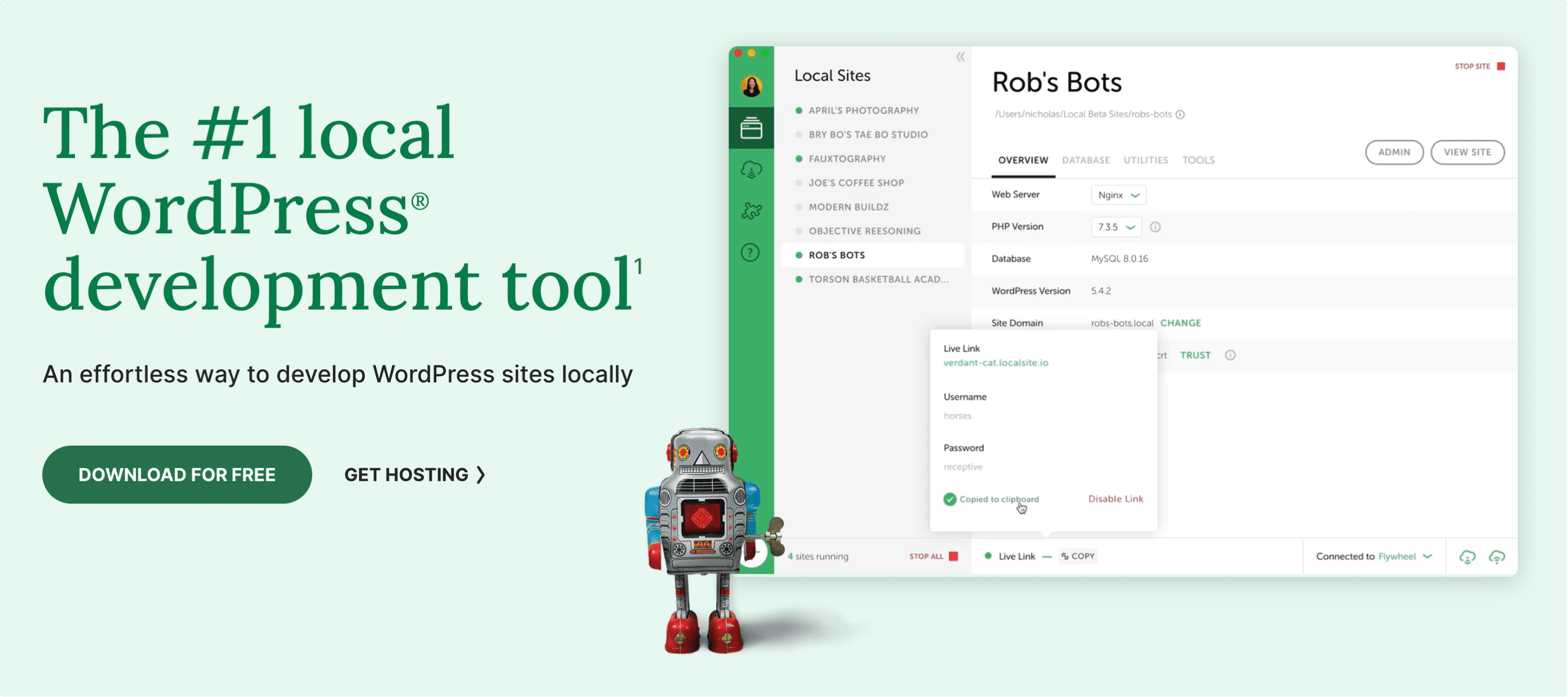Viewport: 1568px width, 697px height.
Task: Click the password field value receptive
Action: [963, 467]
